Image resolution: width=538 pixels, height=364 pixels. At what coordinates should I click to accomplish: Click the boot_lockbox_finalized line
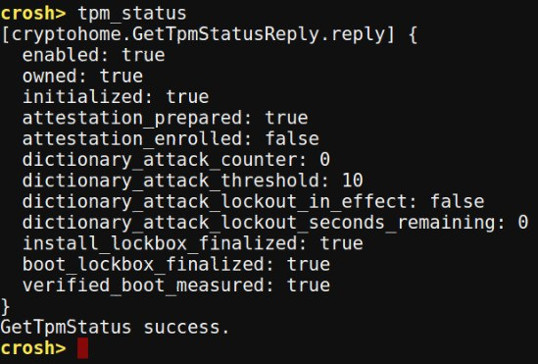coord(176,265)
